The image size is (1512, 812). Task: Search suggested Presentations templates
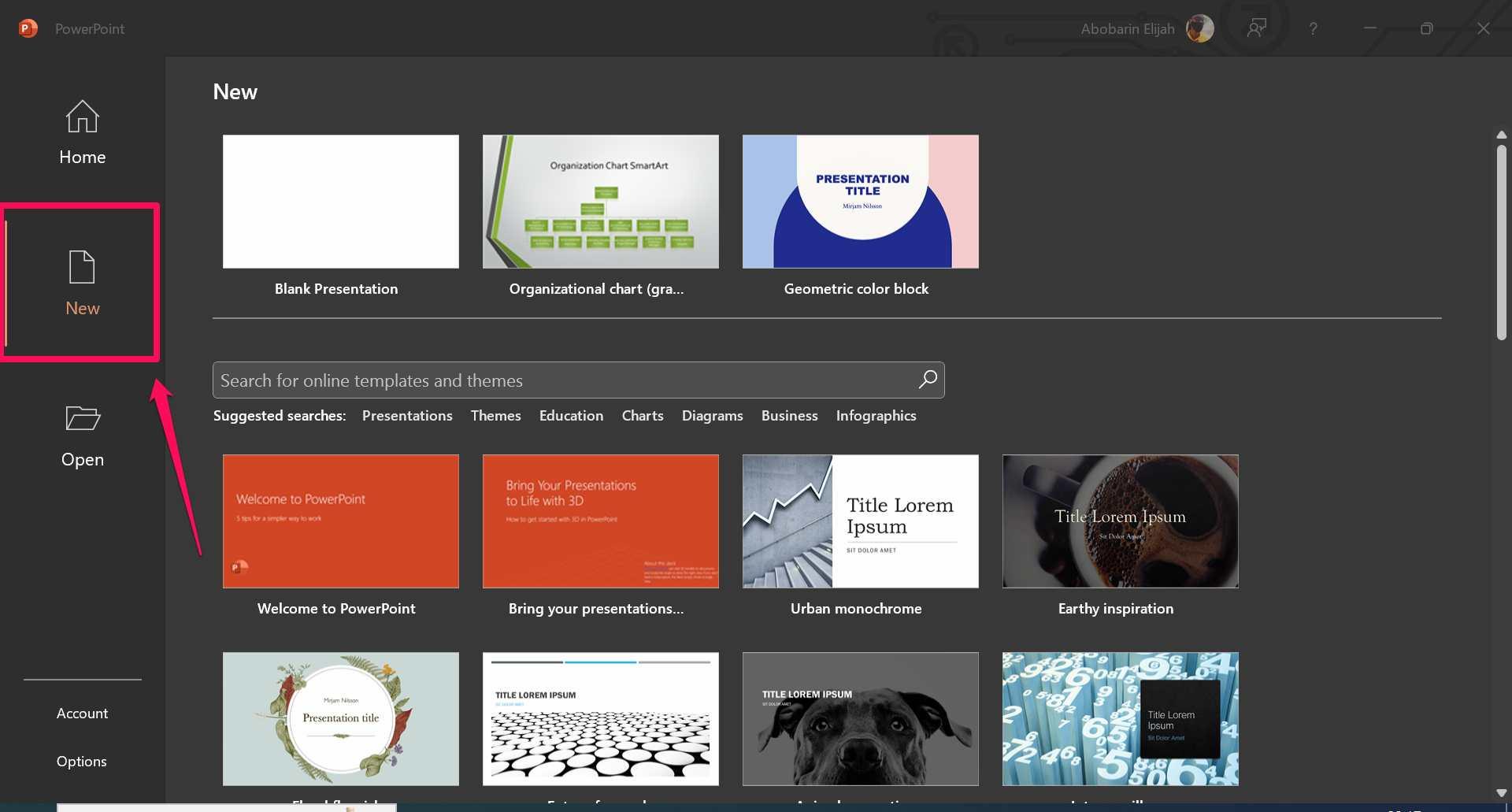(407, 416)
